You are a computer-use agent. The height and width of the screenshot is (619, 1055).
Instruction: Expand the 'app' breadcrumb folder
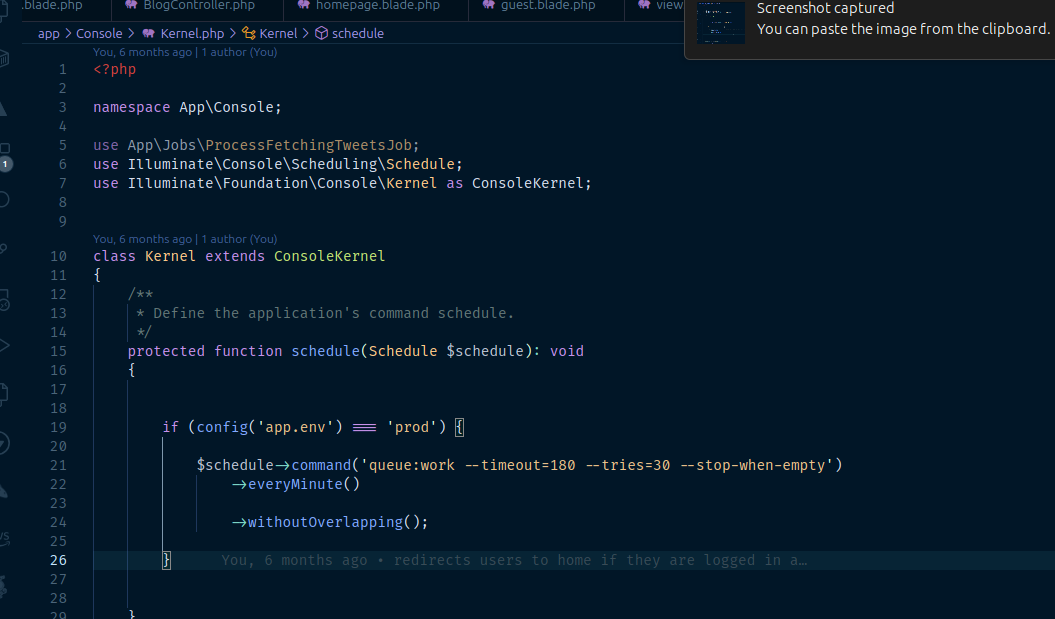48,33
